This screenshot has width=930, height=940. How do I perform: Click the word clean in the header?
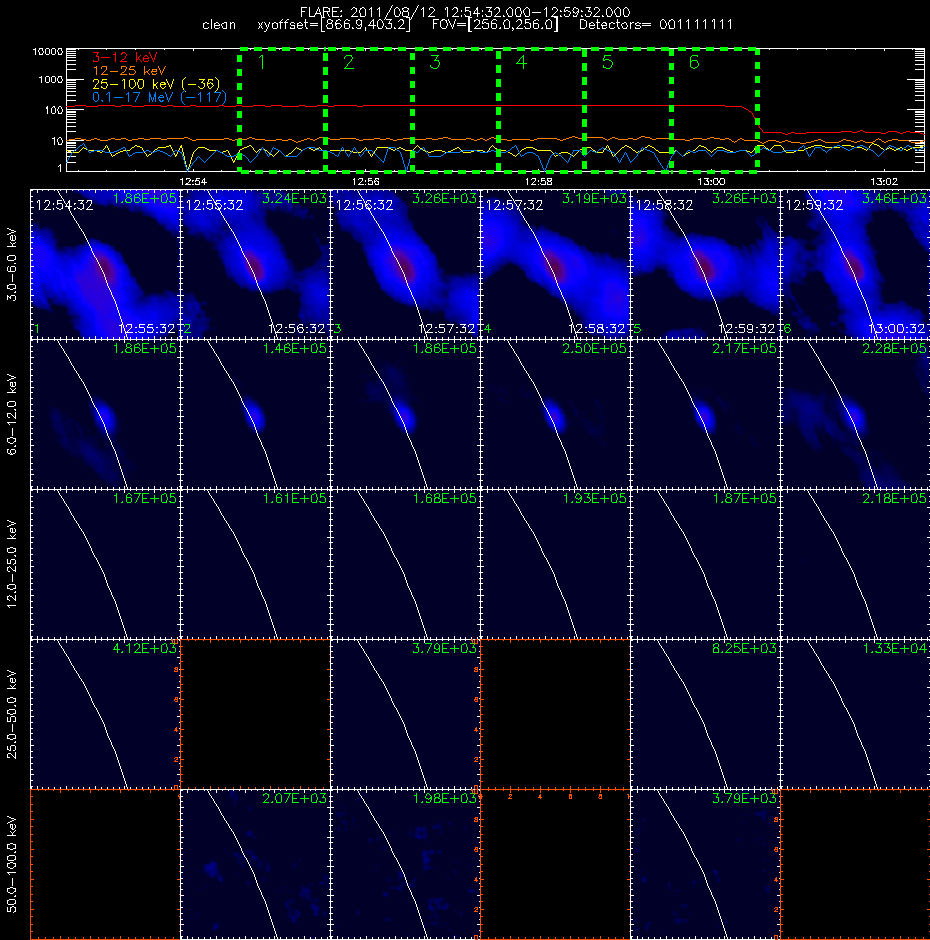click(x=219, y=25)
